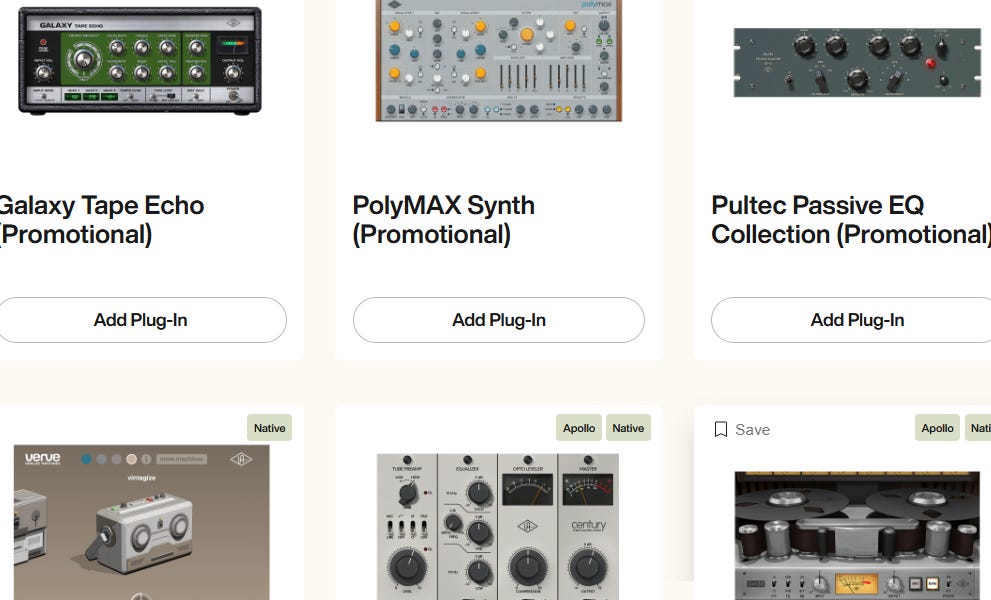Click the Apollo tag on Century card

pyautogui.click(x=579, y=428)
